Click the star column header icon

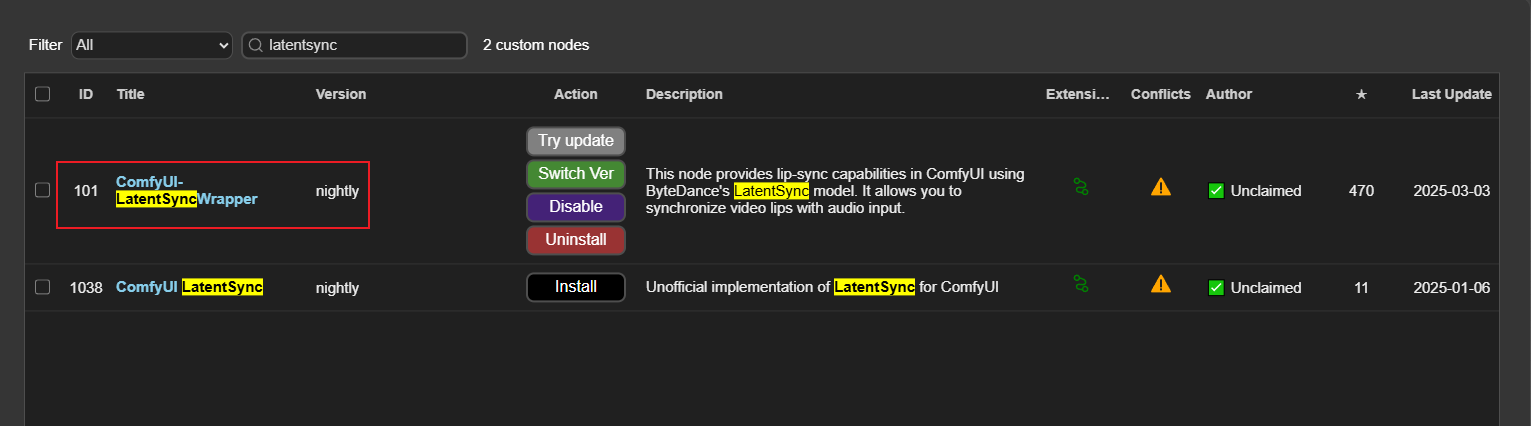pos(1360,94)
